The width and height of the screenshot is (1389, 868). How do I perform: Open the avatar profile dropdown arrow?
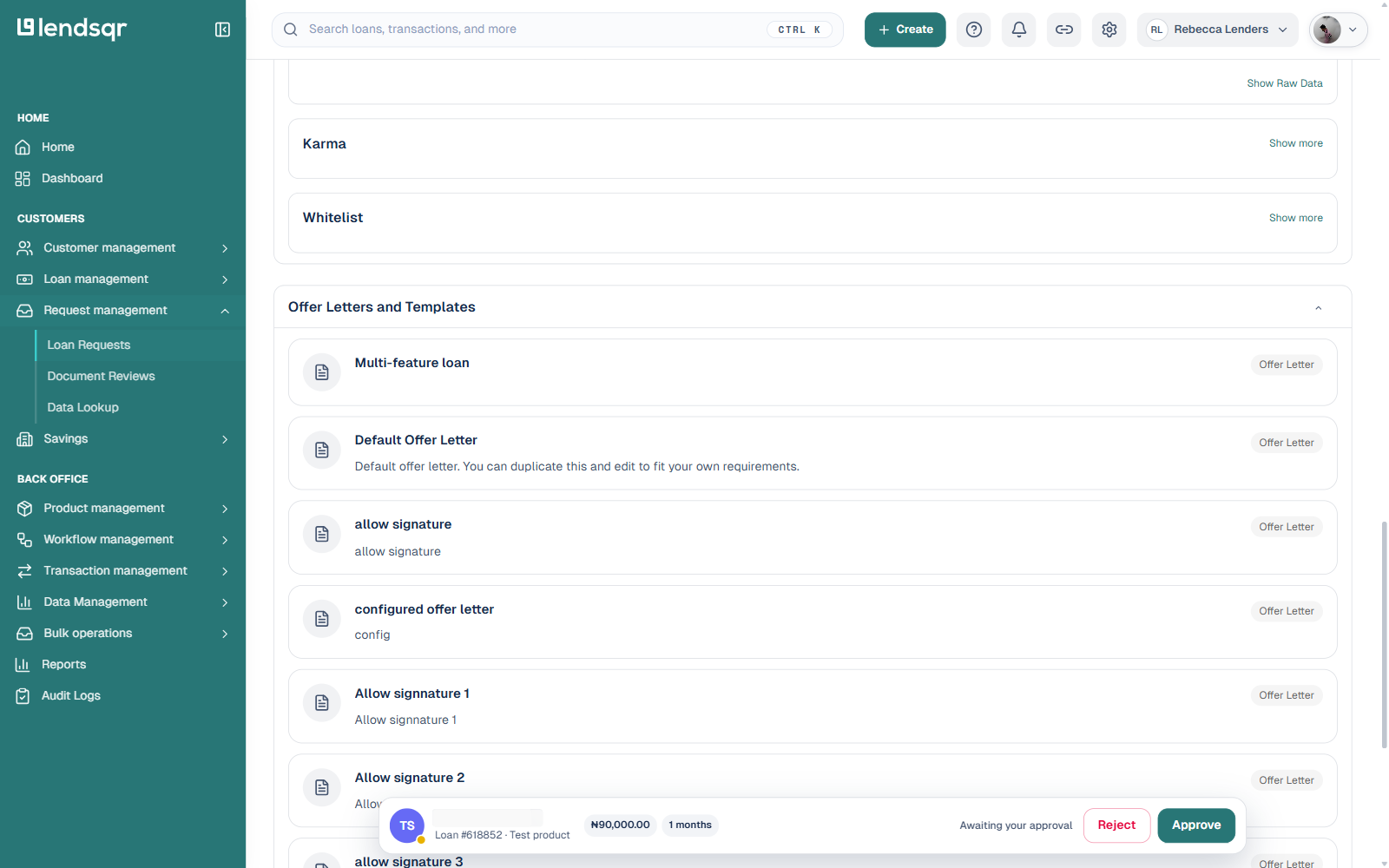click(x=1353, y=30)
